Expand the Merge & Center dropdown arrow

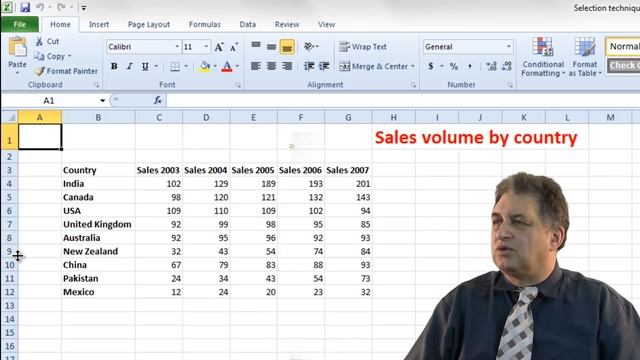(413, 66)
